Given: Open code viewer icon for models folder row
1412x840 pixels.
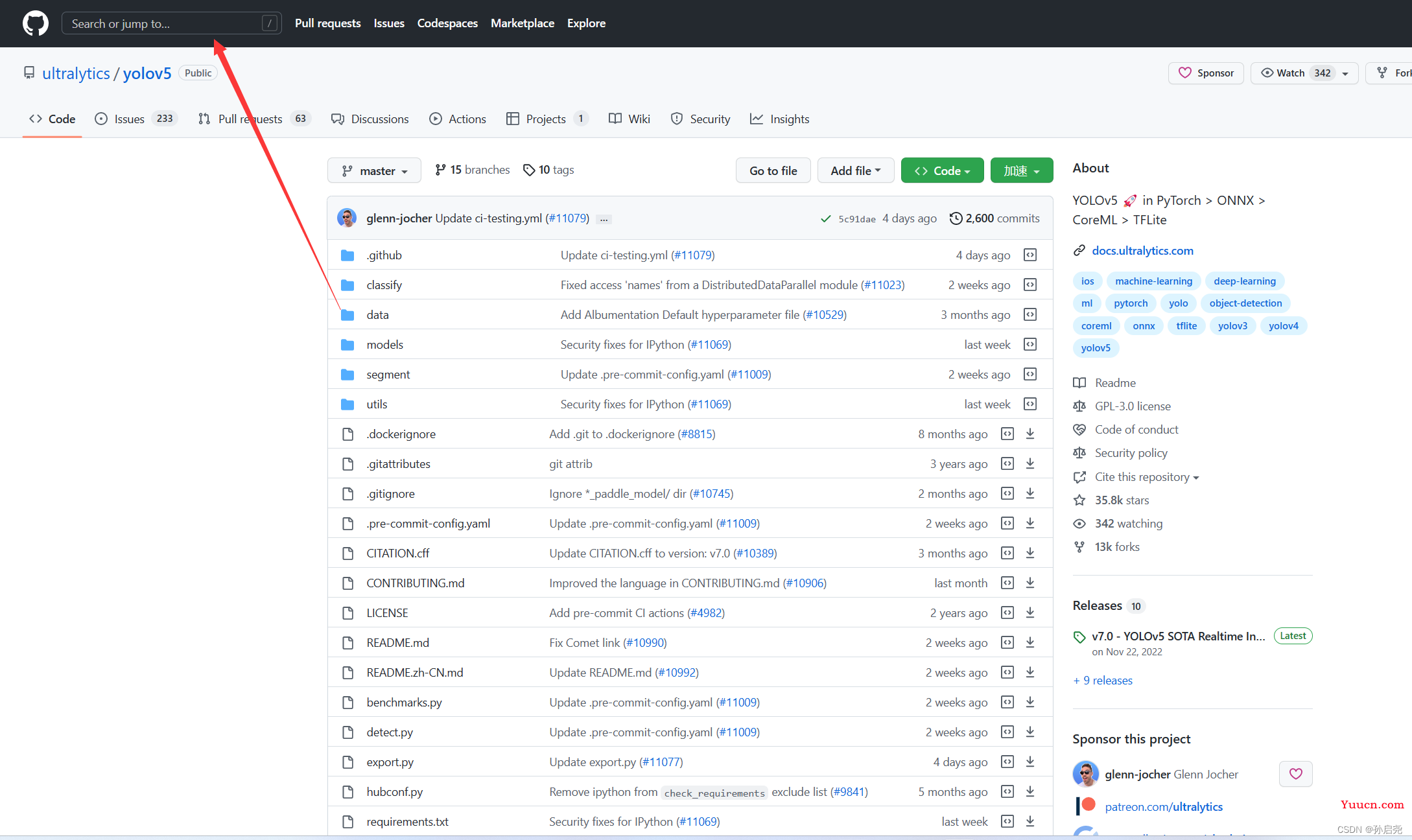Looking at the screenshot, I should point(1030,345).
